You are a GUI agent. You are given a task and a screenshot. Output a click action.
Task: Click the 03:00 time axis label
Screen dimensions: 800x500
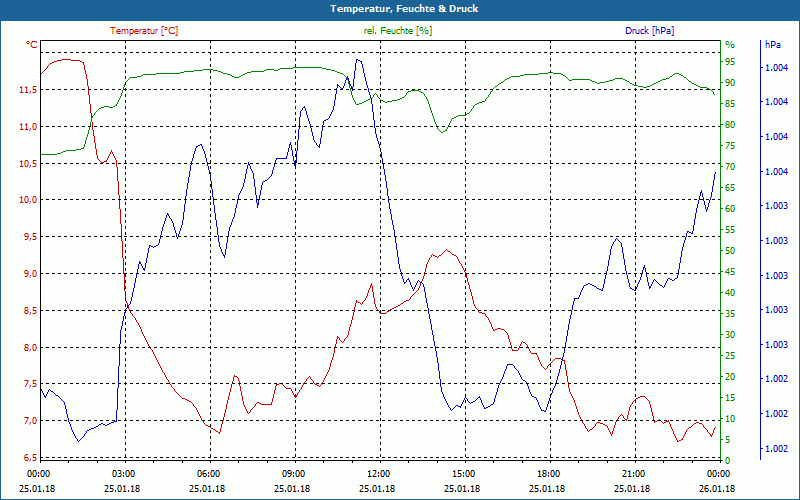pos(122,473)
